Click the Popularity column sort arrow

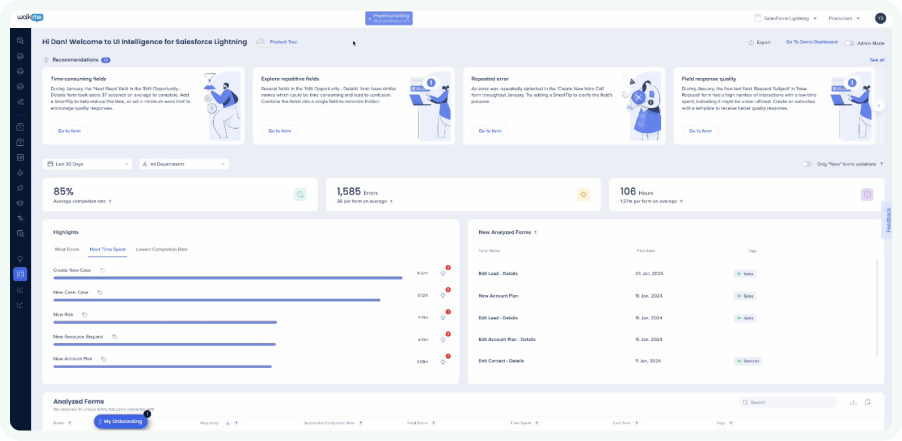[227, 423]
